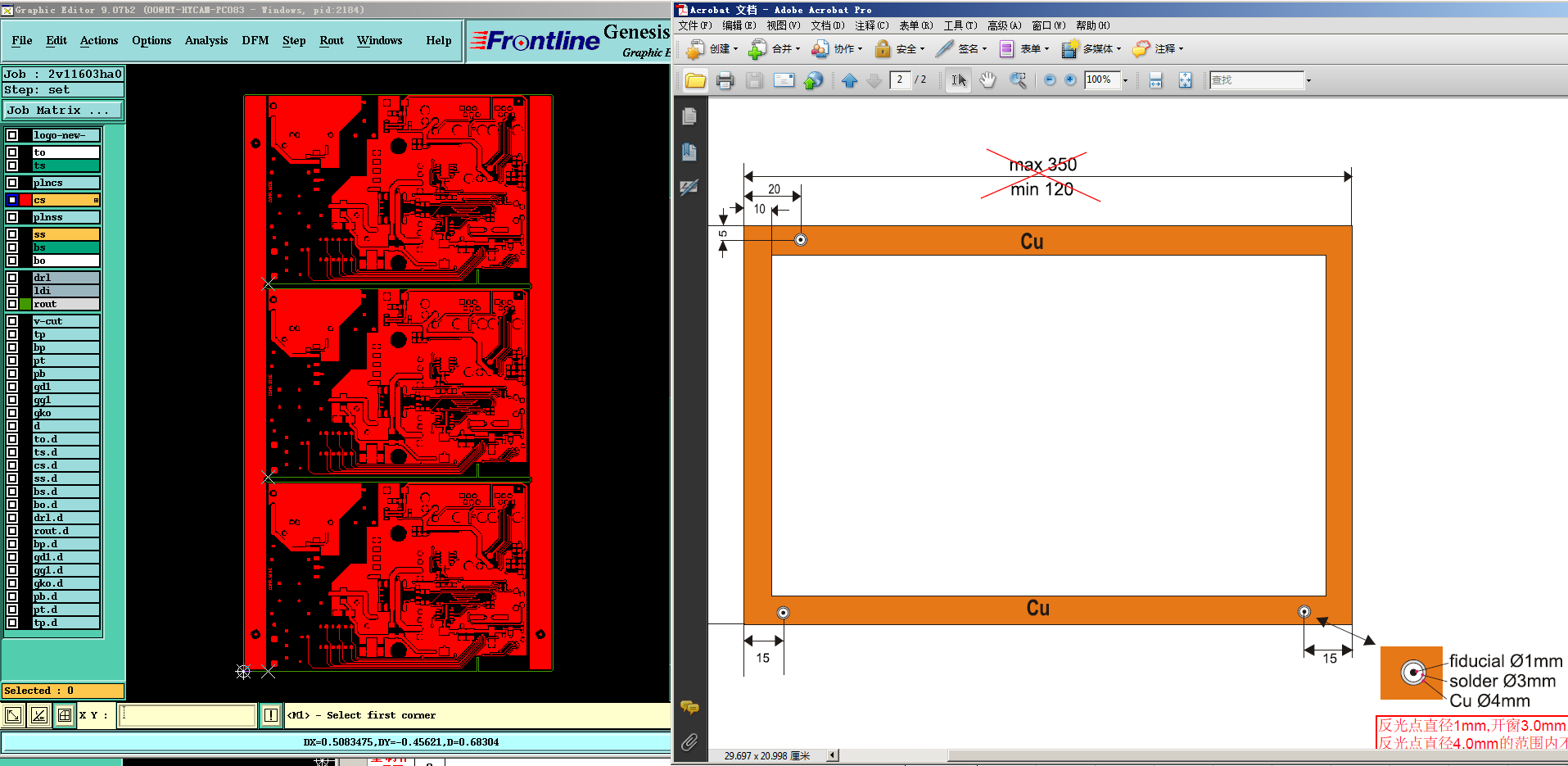Image resolution: width=1568 pixels, height=766 pixels.
Task: Open the Acrobat 文件(F) menu
Action: click(695, 25)
